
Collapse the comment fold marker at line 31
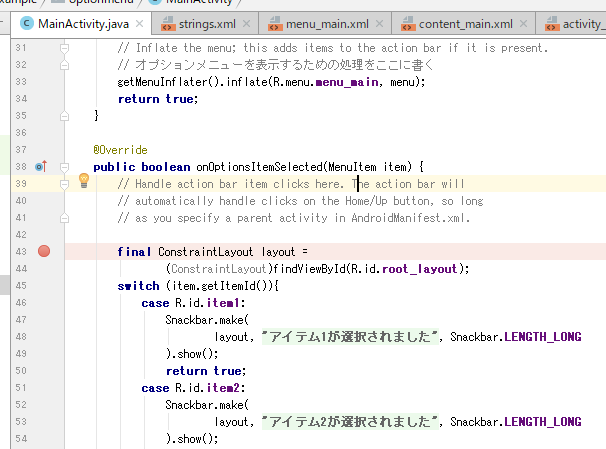click(x=65, y=48)
